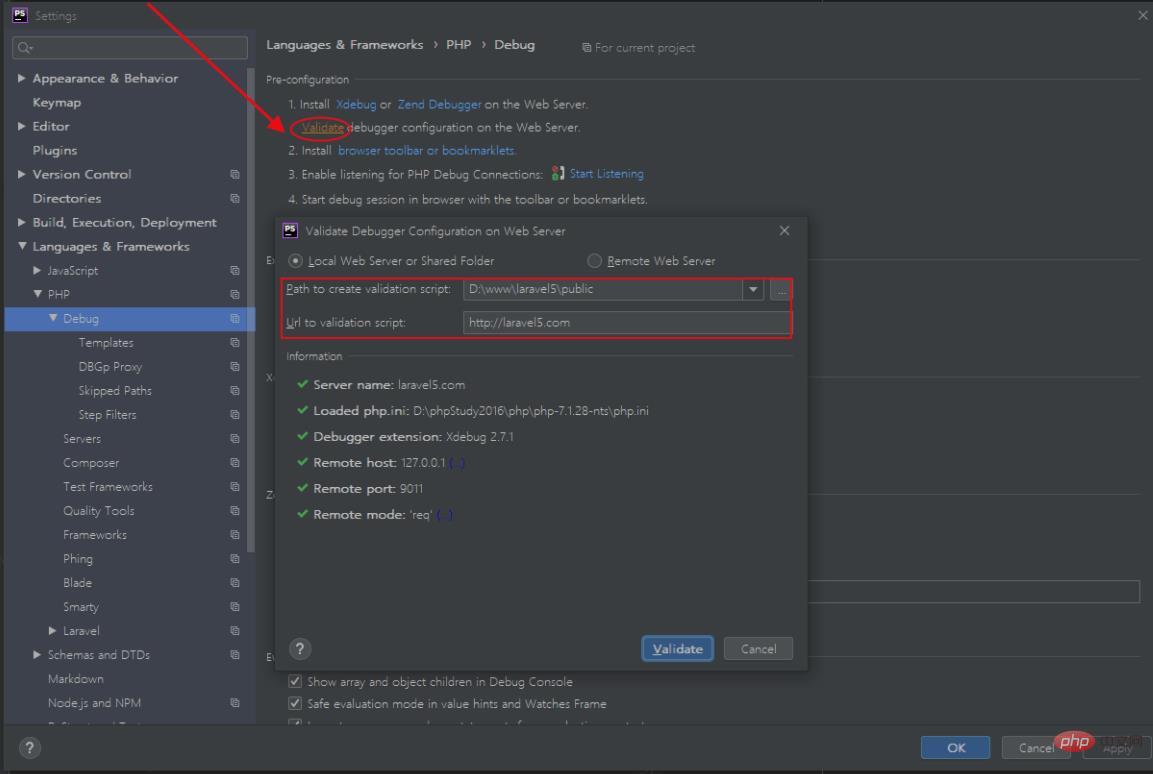1153x774 pixels.
Task: Click the Start Listening link
Action: click(x=607, y=174)
